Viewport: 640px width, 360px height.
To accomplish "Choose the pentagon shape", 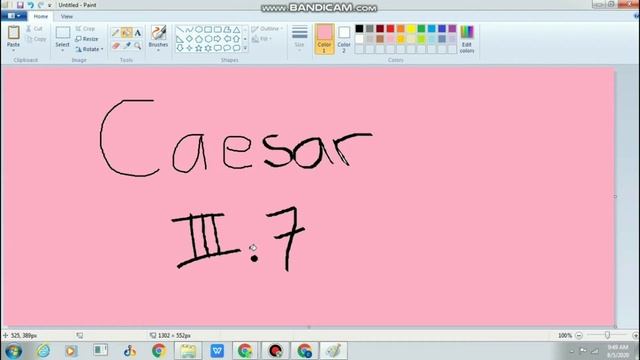I will click(x=199, y=39).
